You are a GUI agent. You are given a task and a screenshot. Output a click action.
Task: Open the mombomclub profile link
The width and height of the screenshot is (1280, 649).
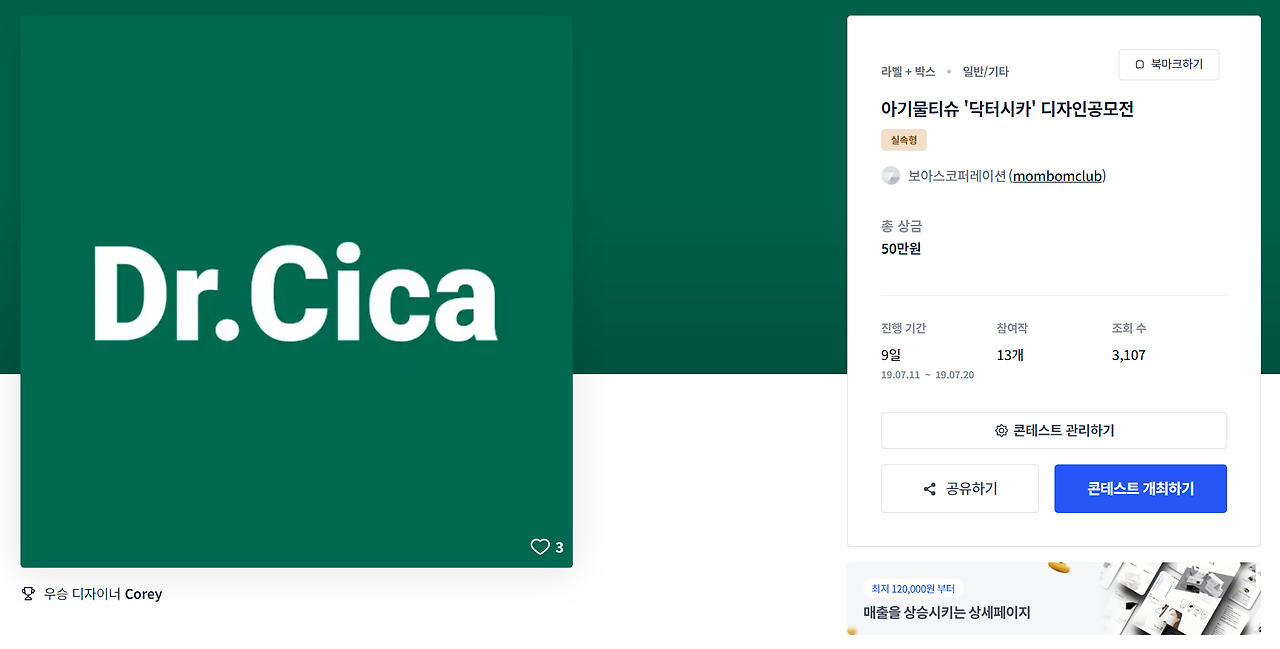pos(1058,176)
